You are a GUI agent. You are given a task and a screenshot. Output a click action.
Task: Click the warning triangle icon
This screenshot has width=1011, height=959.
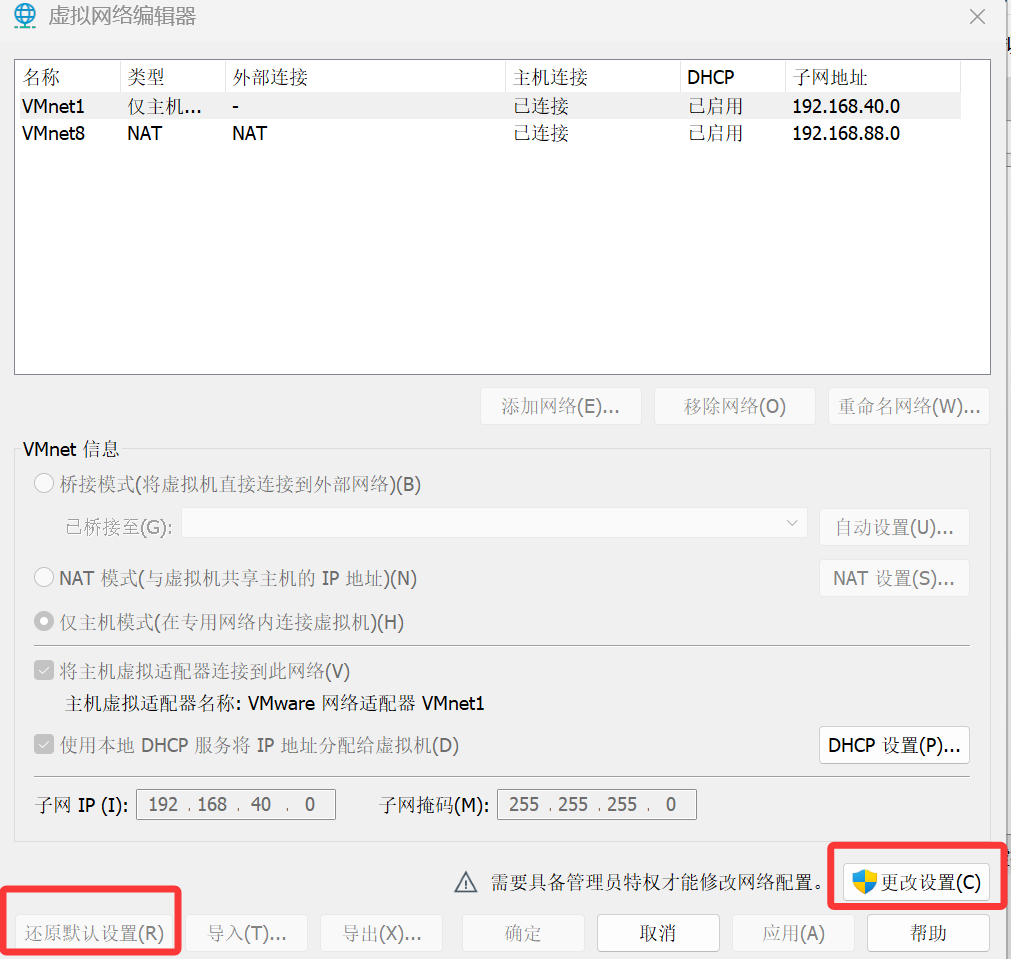pyautogui.click(x=466, y=882)
